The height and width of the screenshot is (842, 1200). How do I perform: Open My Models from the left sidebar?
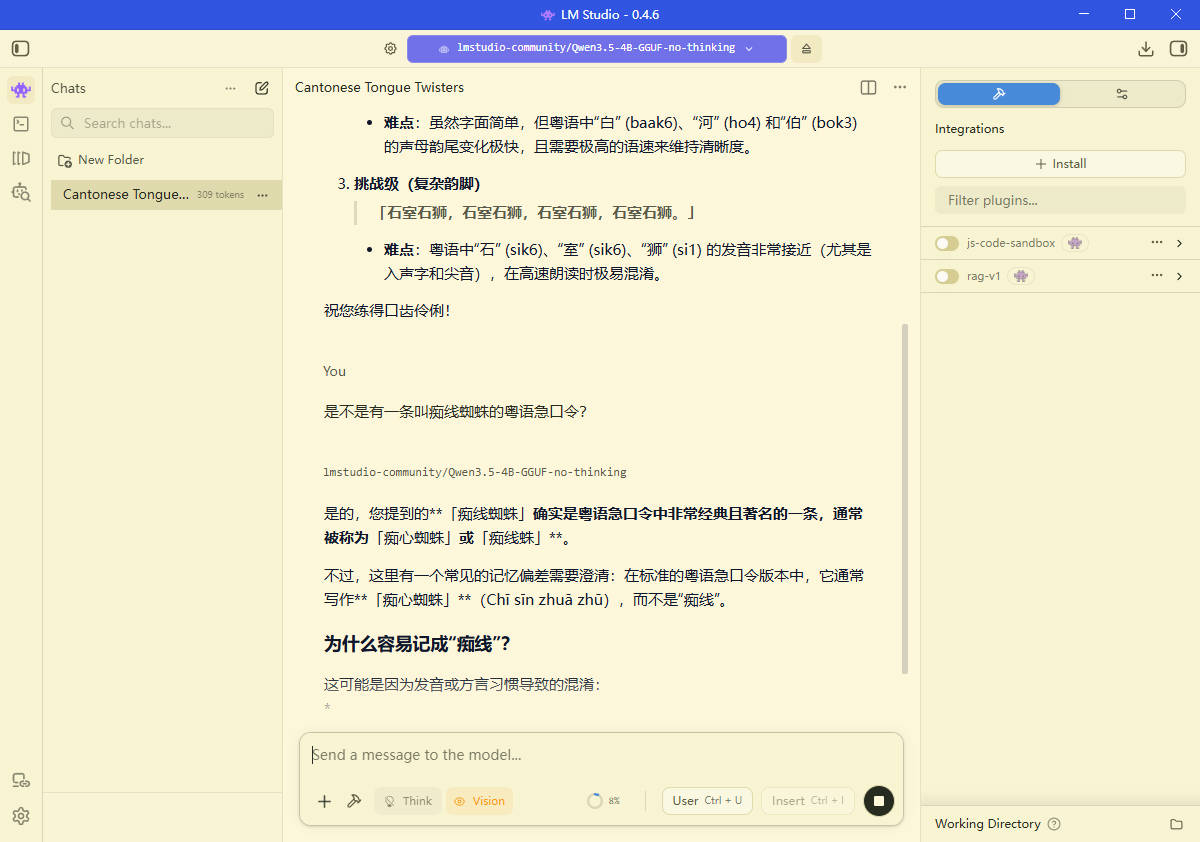pyautogui.click(x=20, y=158)
